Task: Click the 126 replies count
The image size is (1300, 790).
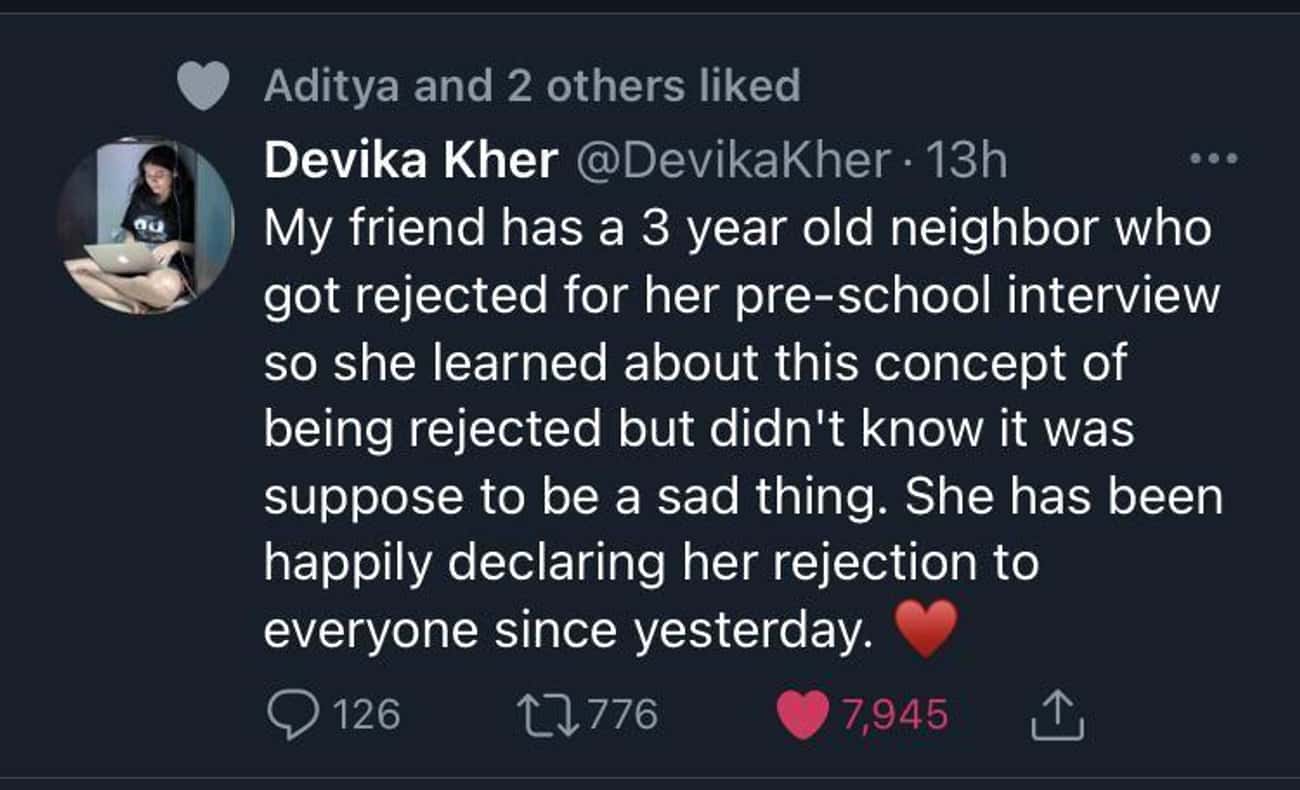Action: click(365, 714)
